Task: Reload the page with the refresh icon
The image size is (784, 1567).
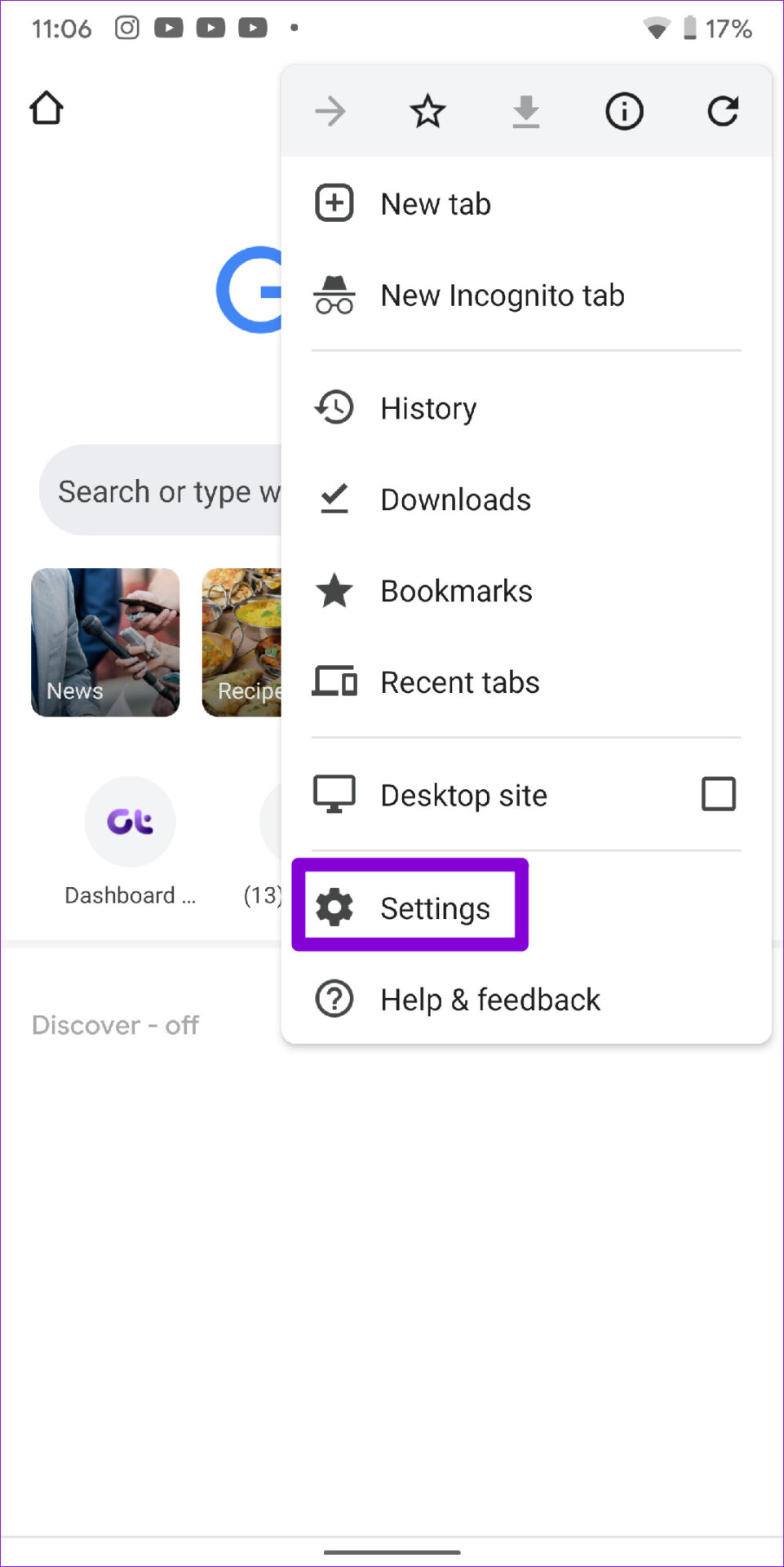Action: 723,111
